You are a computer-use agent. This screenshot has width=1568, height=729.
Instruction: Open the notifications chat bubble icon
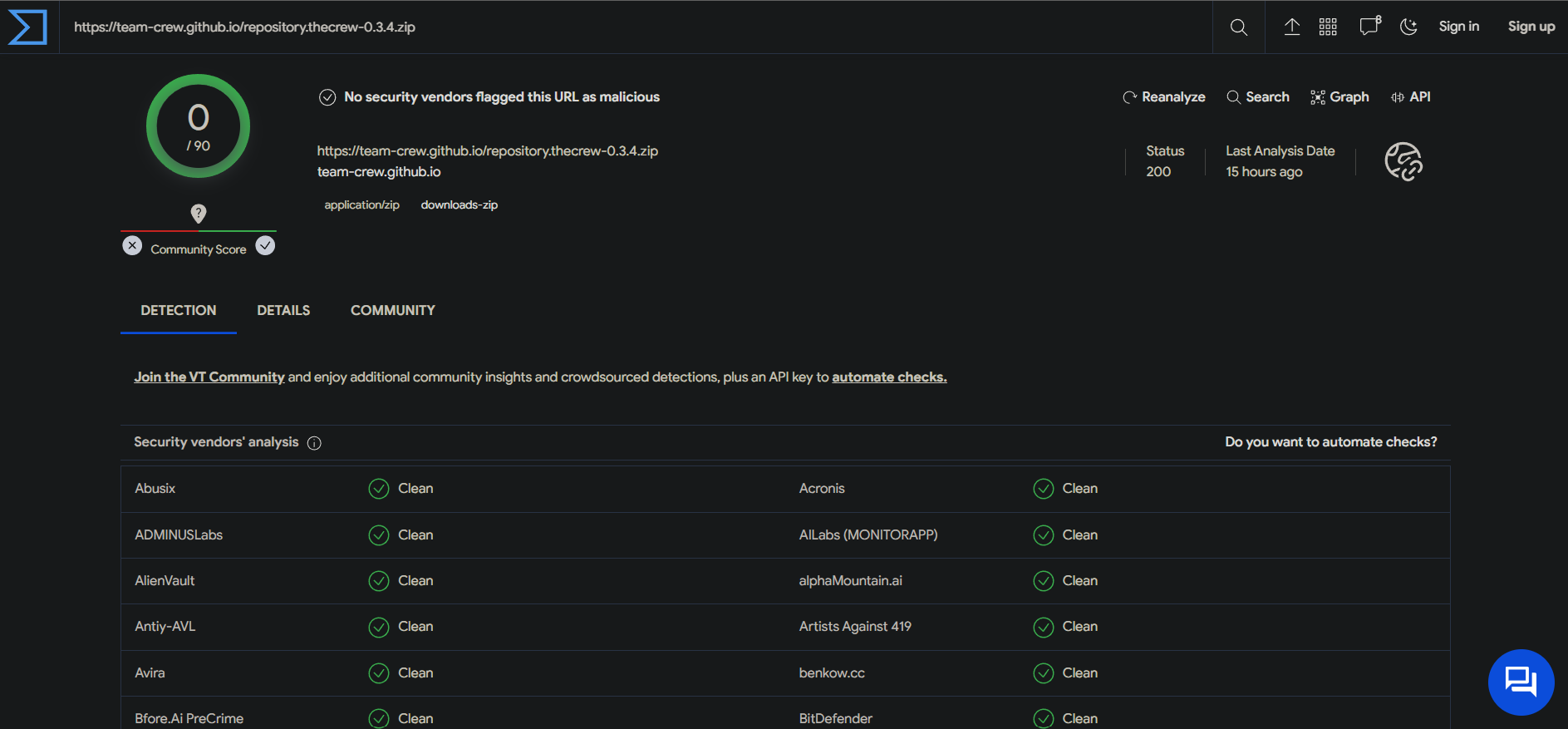pos(1370,26)
